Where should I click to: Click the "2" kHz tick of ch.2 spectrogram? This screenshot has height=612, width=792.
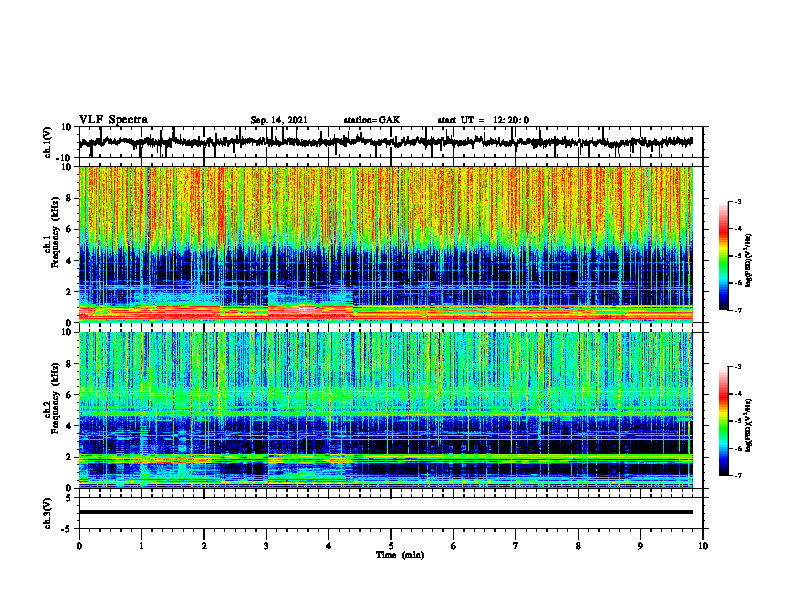[x=71, y=457]
